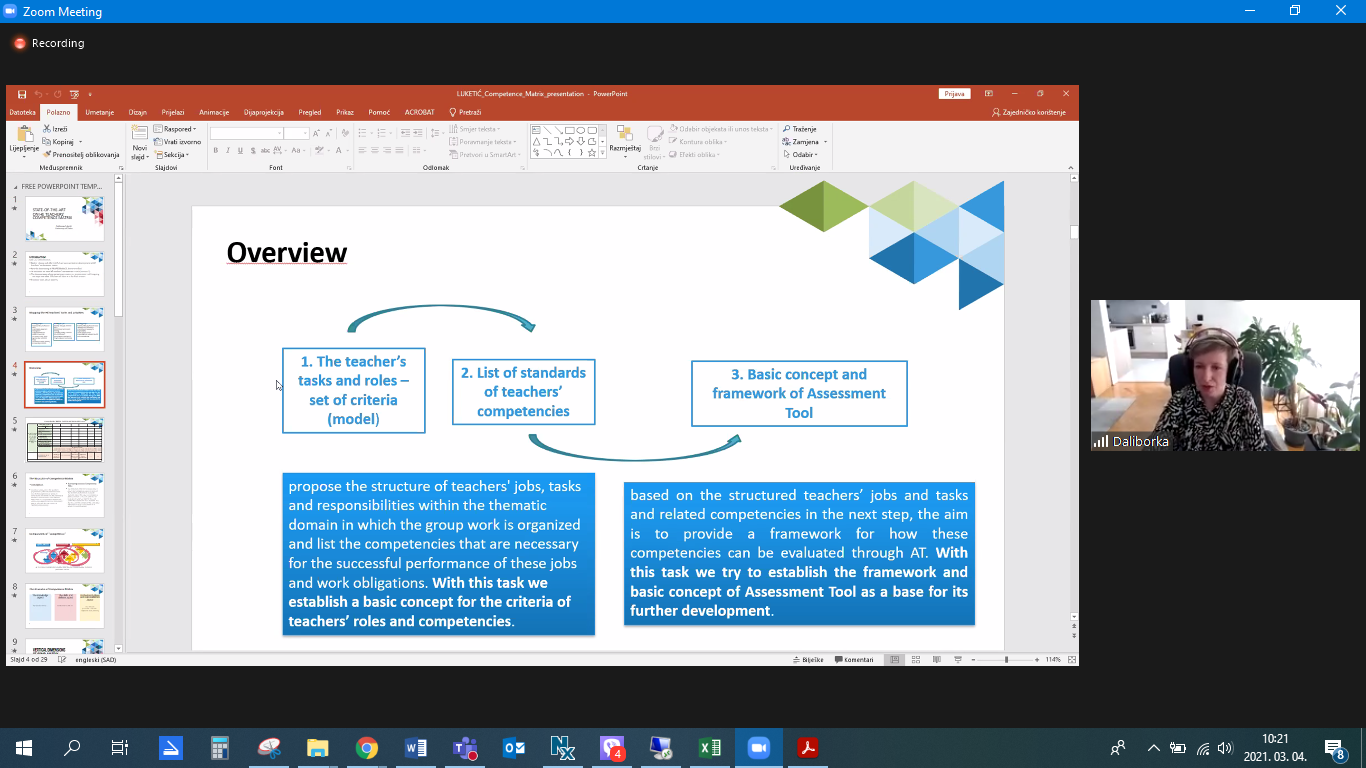This screenshot has height=768, width=1366.
Task: Toggle Bold formatting button
Action: (x=215, y=151)
